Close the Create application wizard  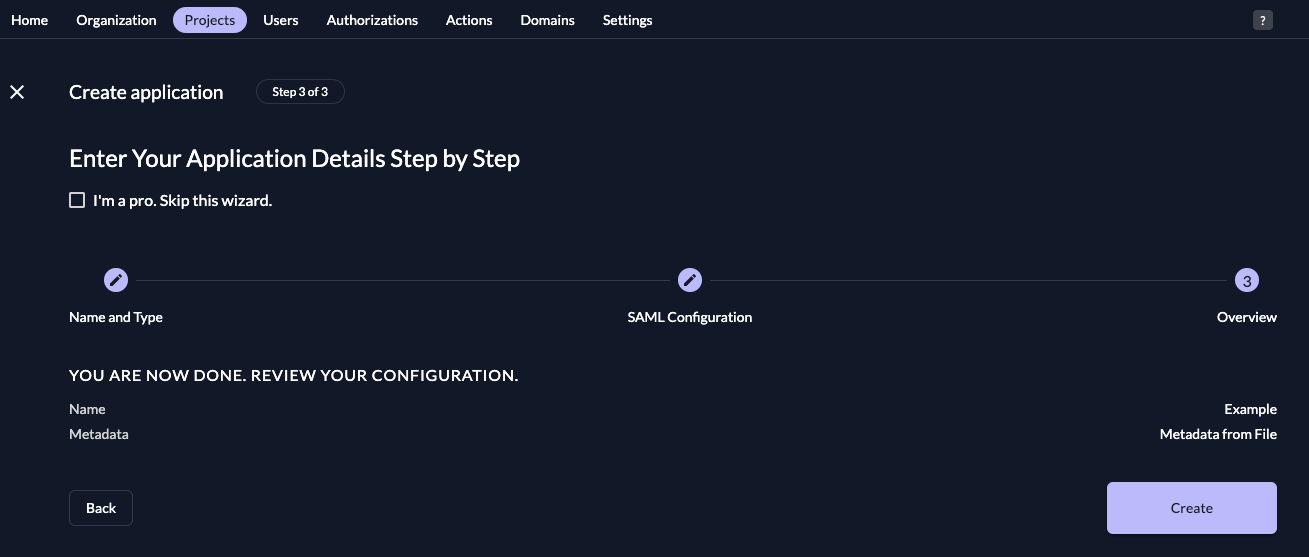click(17, 92)
